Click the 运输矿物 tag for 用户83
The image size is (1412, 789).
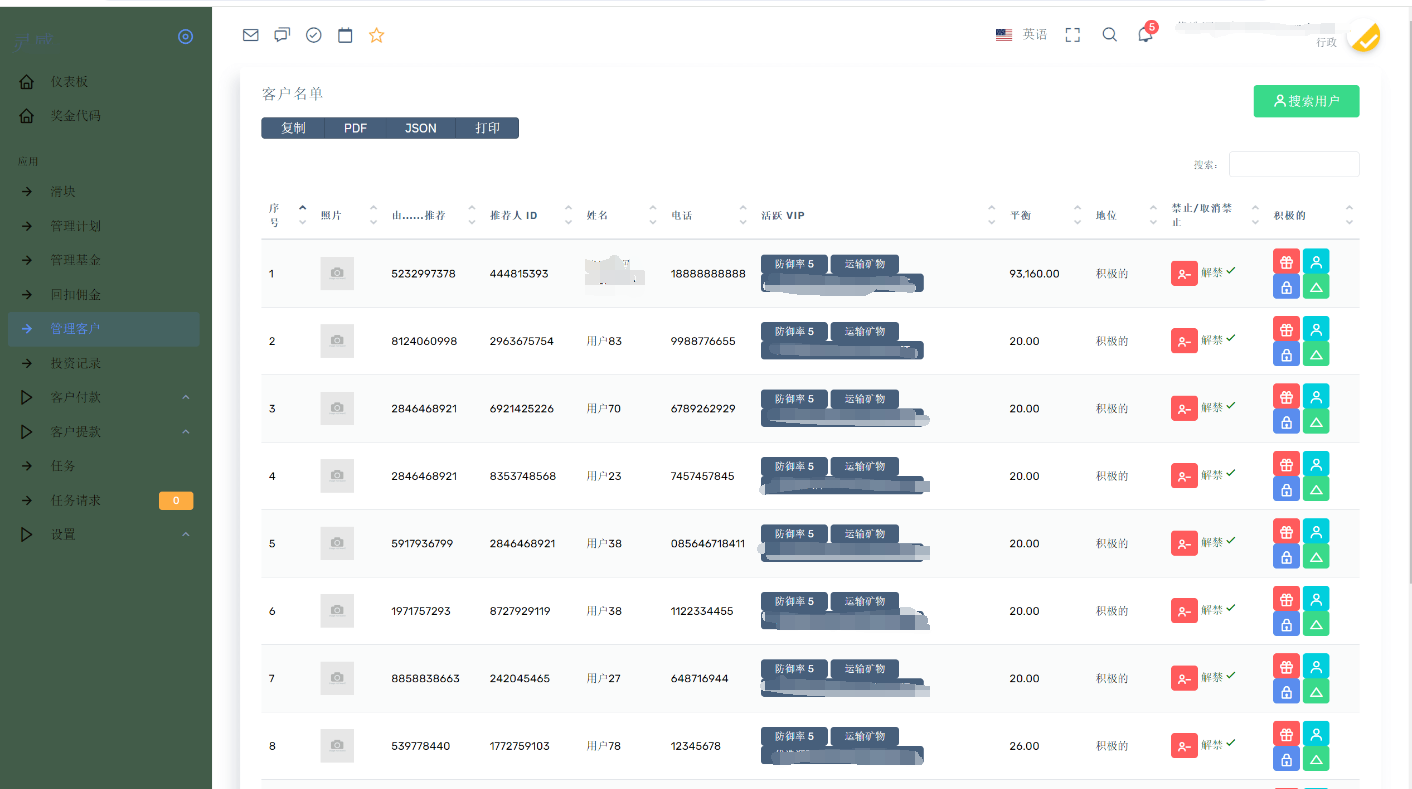(x=865, y=331)
